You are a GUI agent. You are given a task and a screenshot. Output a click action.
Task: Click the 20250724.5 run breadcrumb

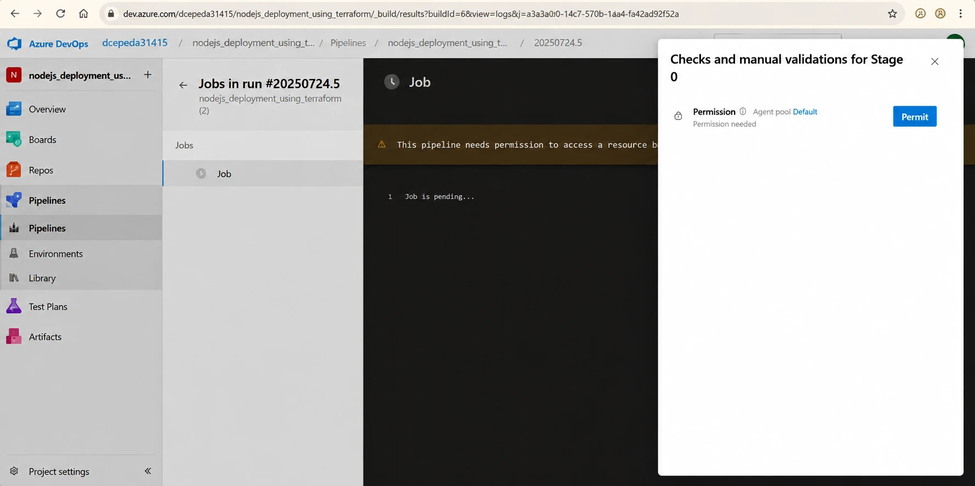click(558, 43)
